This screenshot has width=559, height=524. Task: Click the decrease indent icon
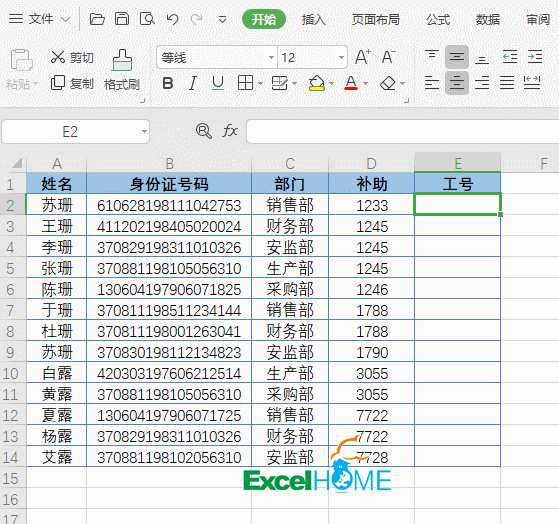(x=510, y=57)
